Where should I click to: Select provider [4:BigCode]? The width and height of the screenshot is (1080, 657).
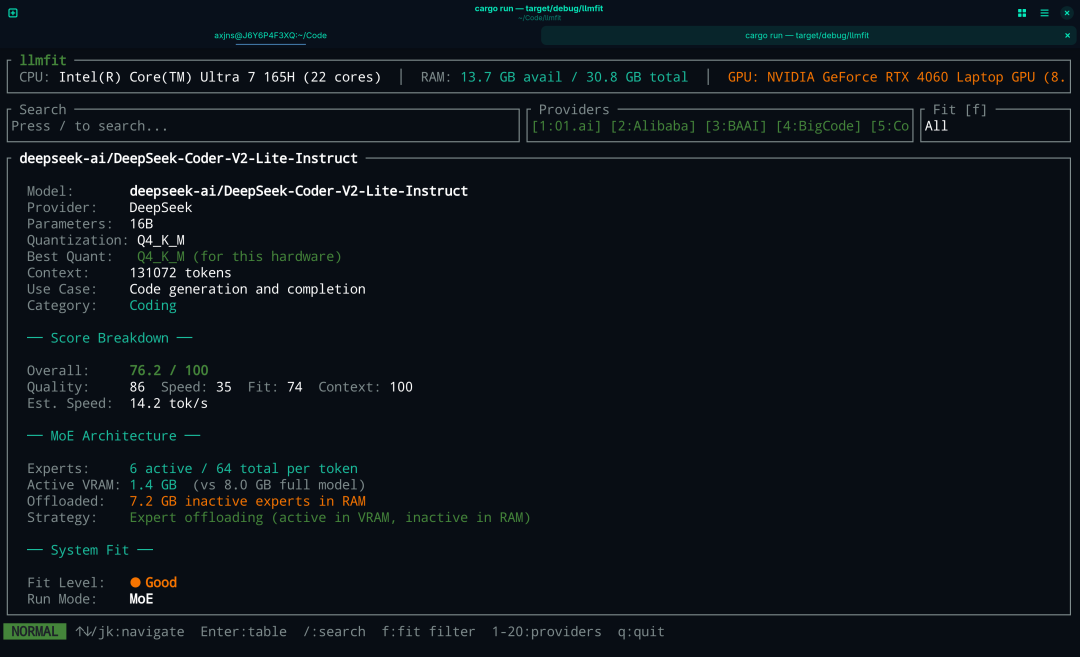[818, 126]
